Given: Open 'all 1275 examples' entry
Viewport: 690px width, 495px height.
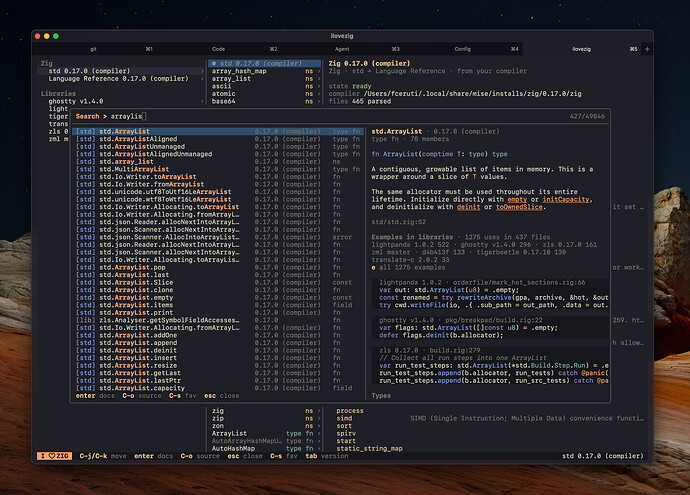Looking at the screenshot, I should click(x=408, y=267).
